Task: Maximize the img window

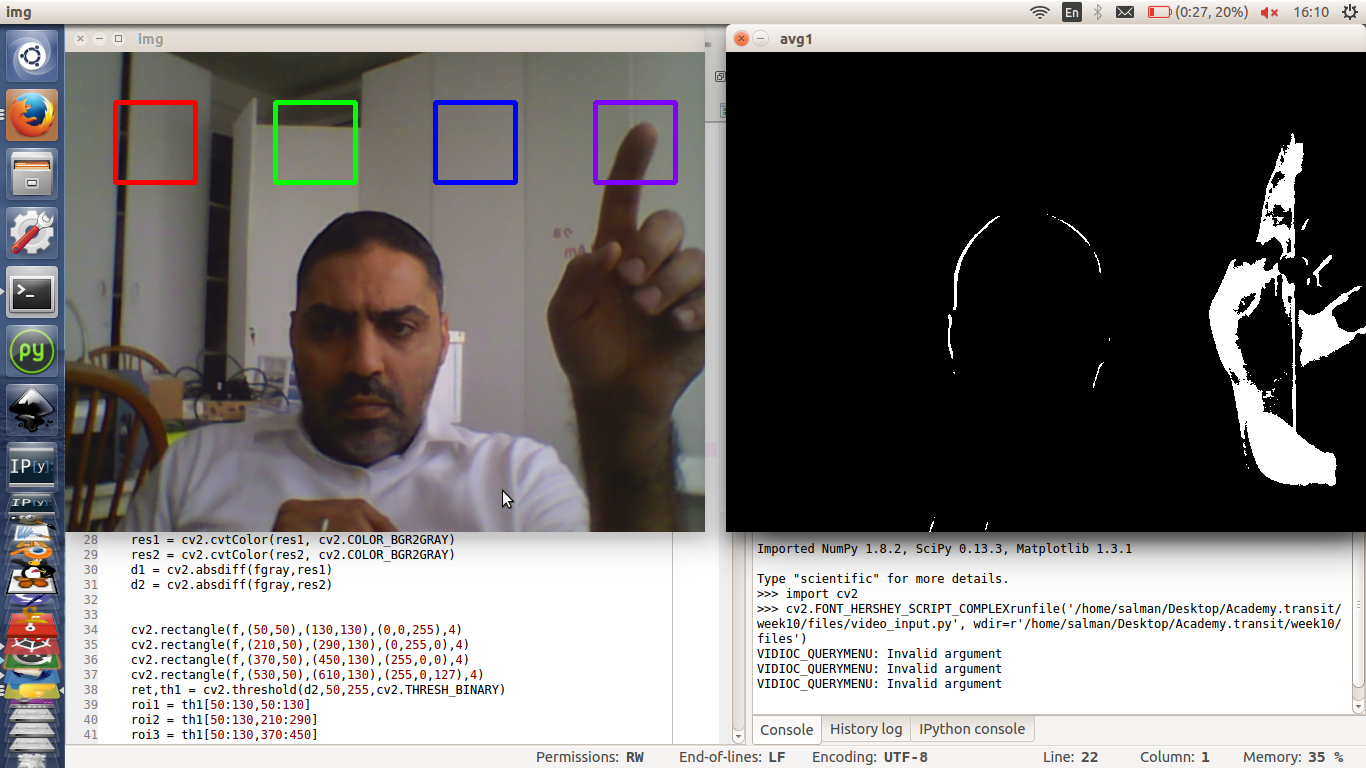Action: (x=119, y=39)
